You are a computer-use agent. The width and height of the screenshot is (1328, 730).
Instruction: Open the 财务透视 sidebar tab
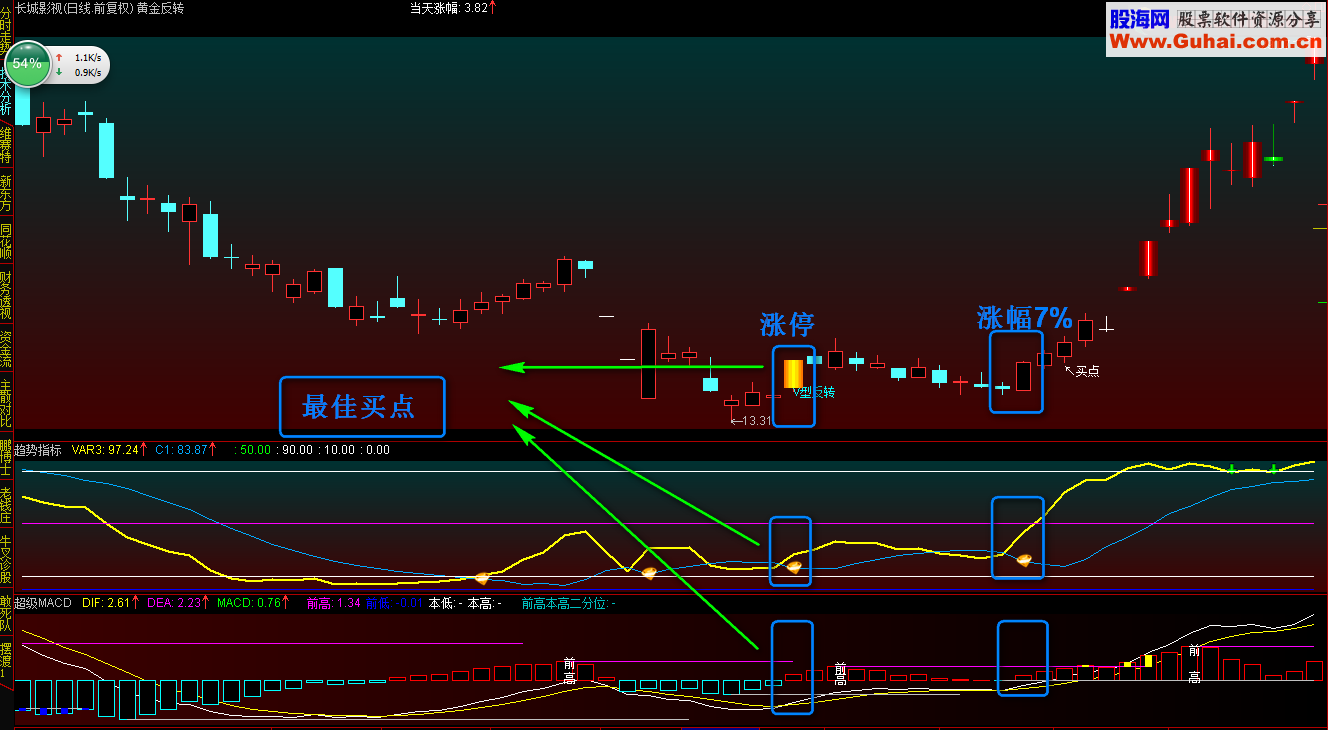(x=6, y=295)
